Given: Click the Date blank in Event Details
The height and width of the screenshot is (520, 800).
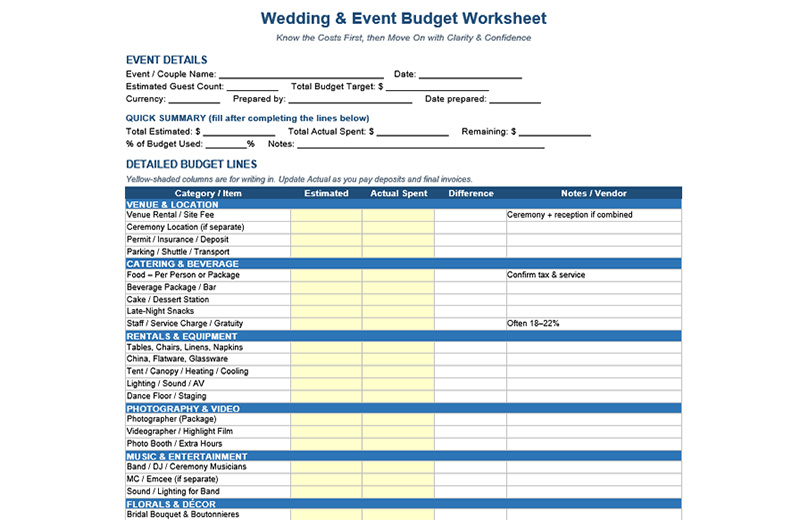Looking at the screenshot, I should click(x=470, y=75).
